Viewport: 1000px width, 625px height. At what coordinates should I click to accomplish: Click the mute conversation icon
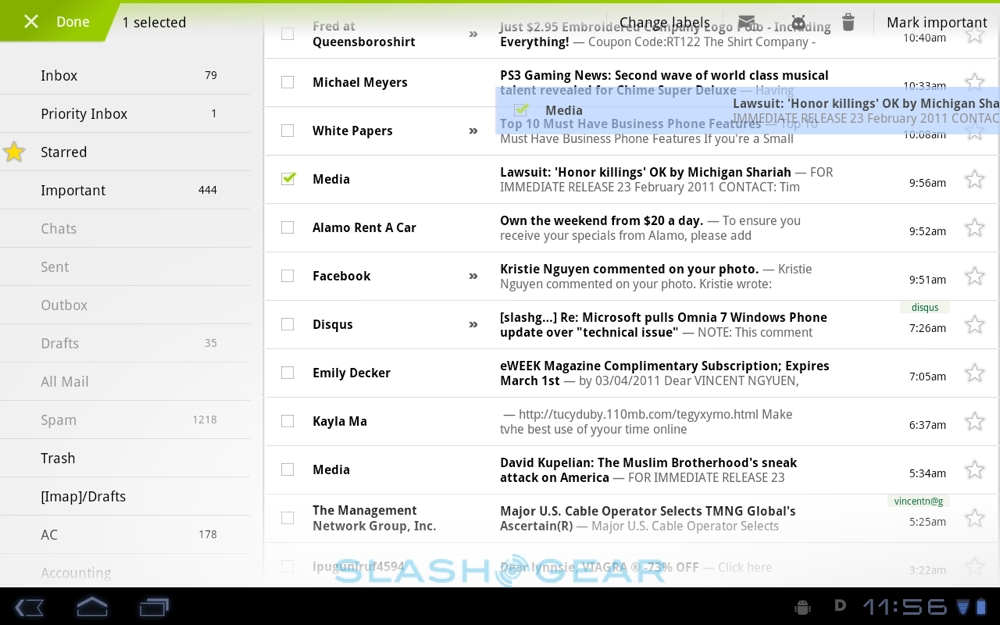coord(798,22)
